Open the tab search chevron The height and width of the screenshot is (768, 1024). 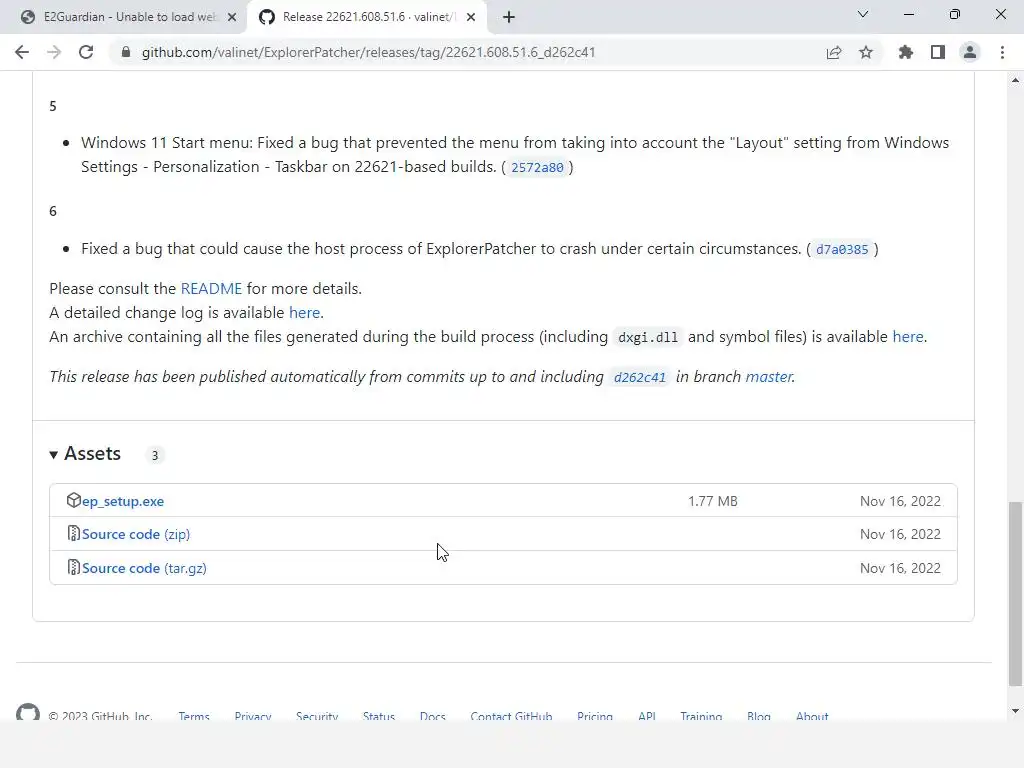[863, 14]
